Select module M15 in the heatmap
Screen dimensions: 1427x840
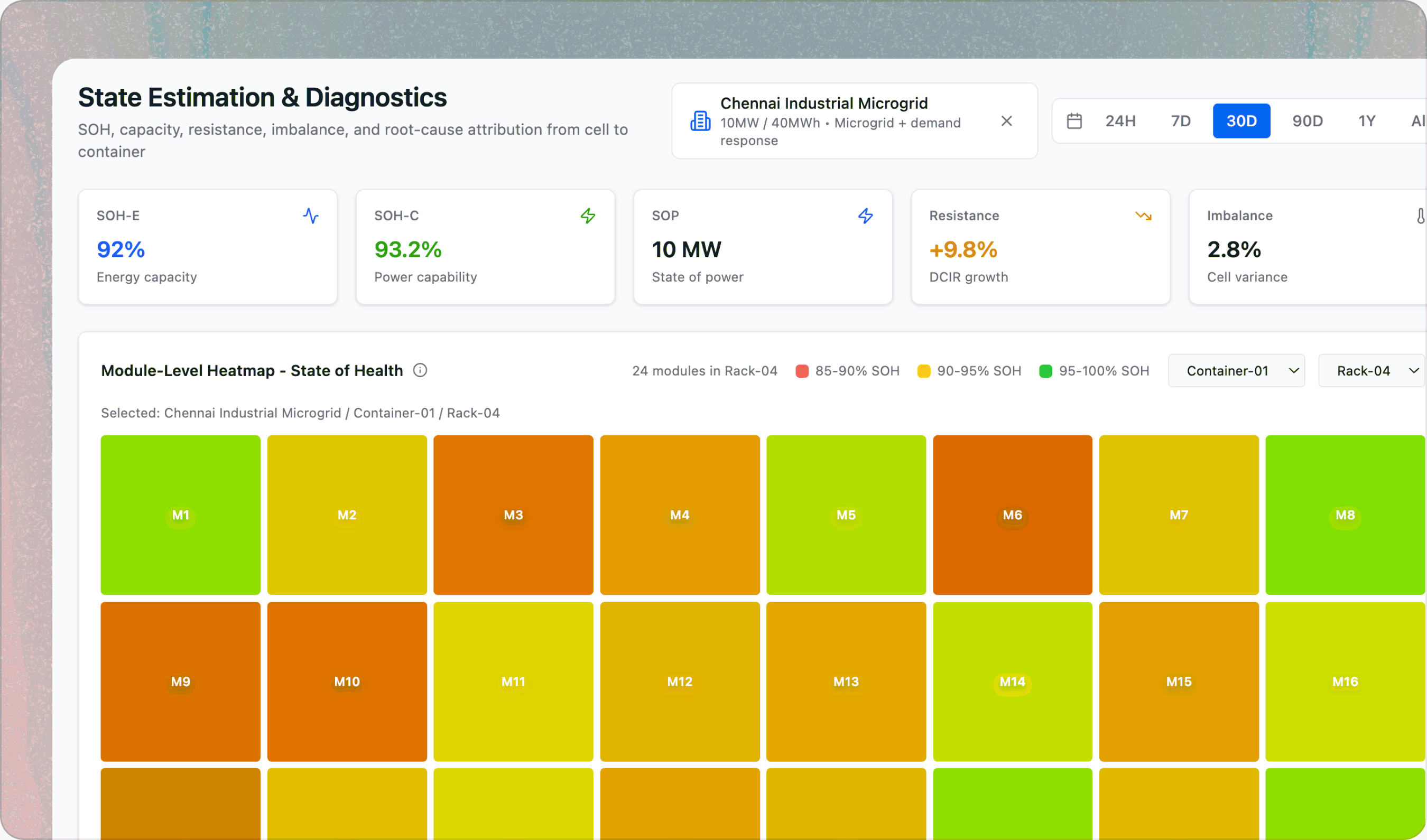click(x=1179, y=682)
